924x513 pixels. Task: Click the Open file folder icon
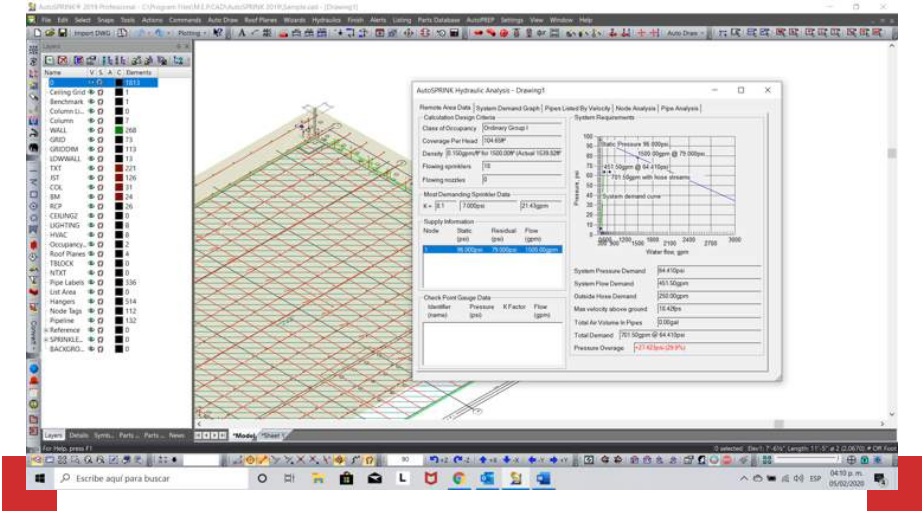point(48,33)
